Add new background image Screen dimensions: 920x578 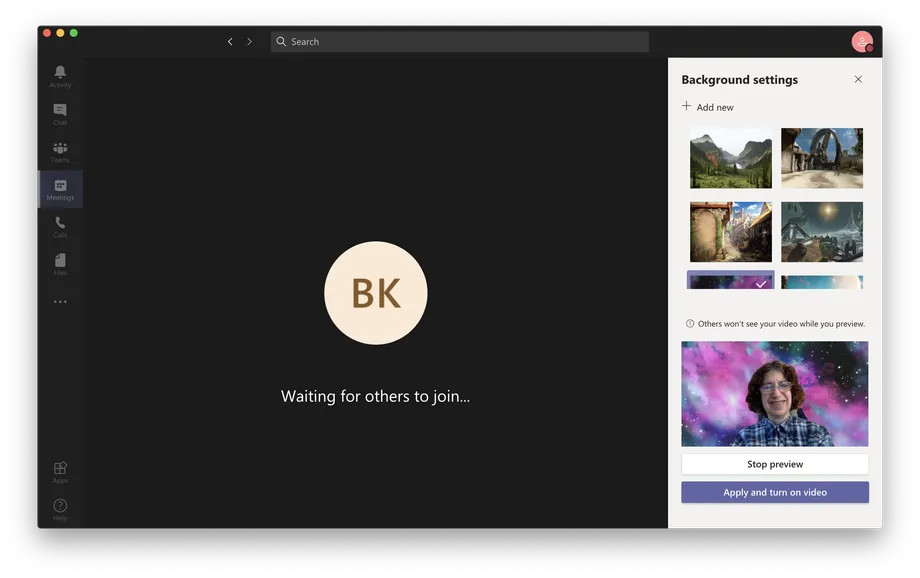(x=708, y=107)
